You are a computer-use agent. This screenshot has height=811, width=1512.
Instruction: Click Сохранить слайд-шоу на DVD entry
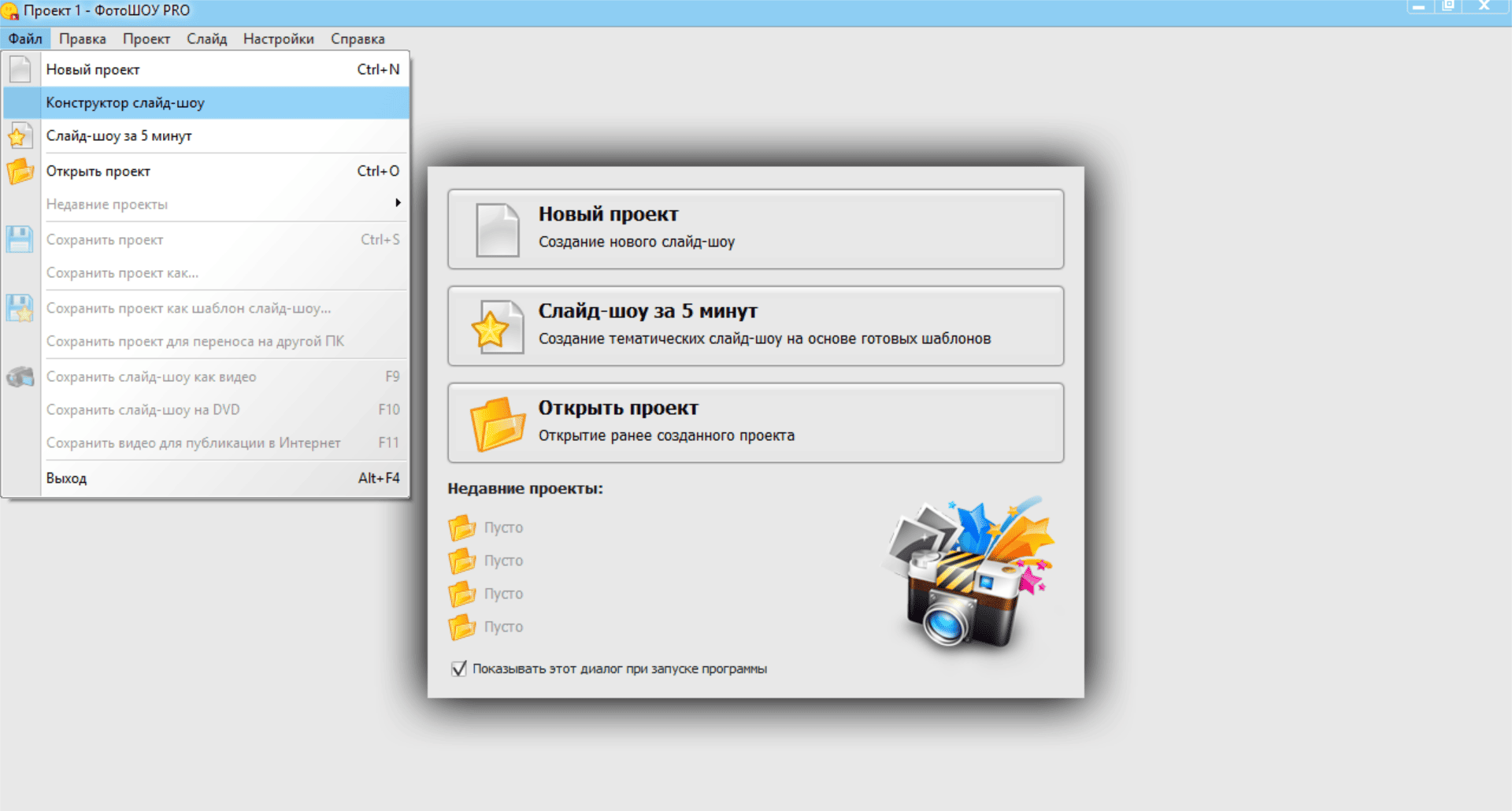[x=206, y=409]
